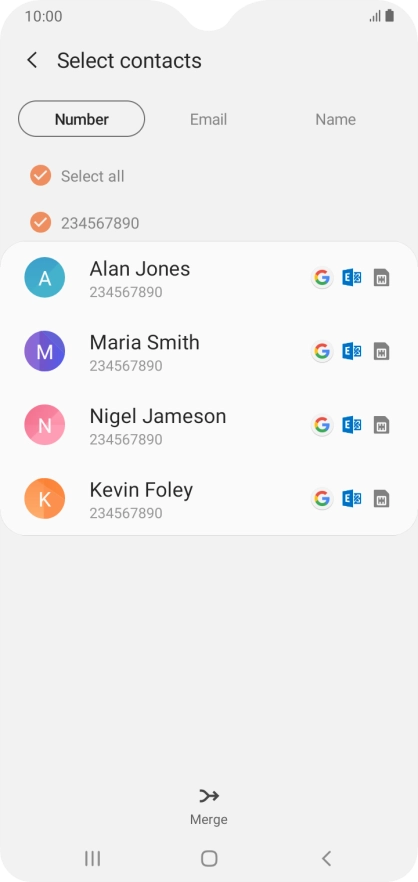Tap the Merge button label
The image size is (418, 882).
[209, 820]
